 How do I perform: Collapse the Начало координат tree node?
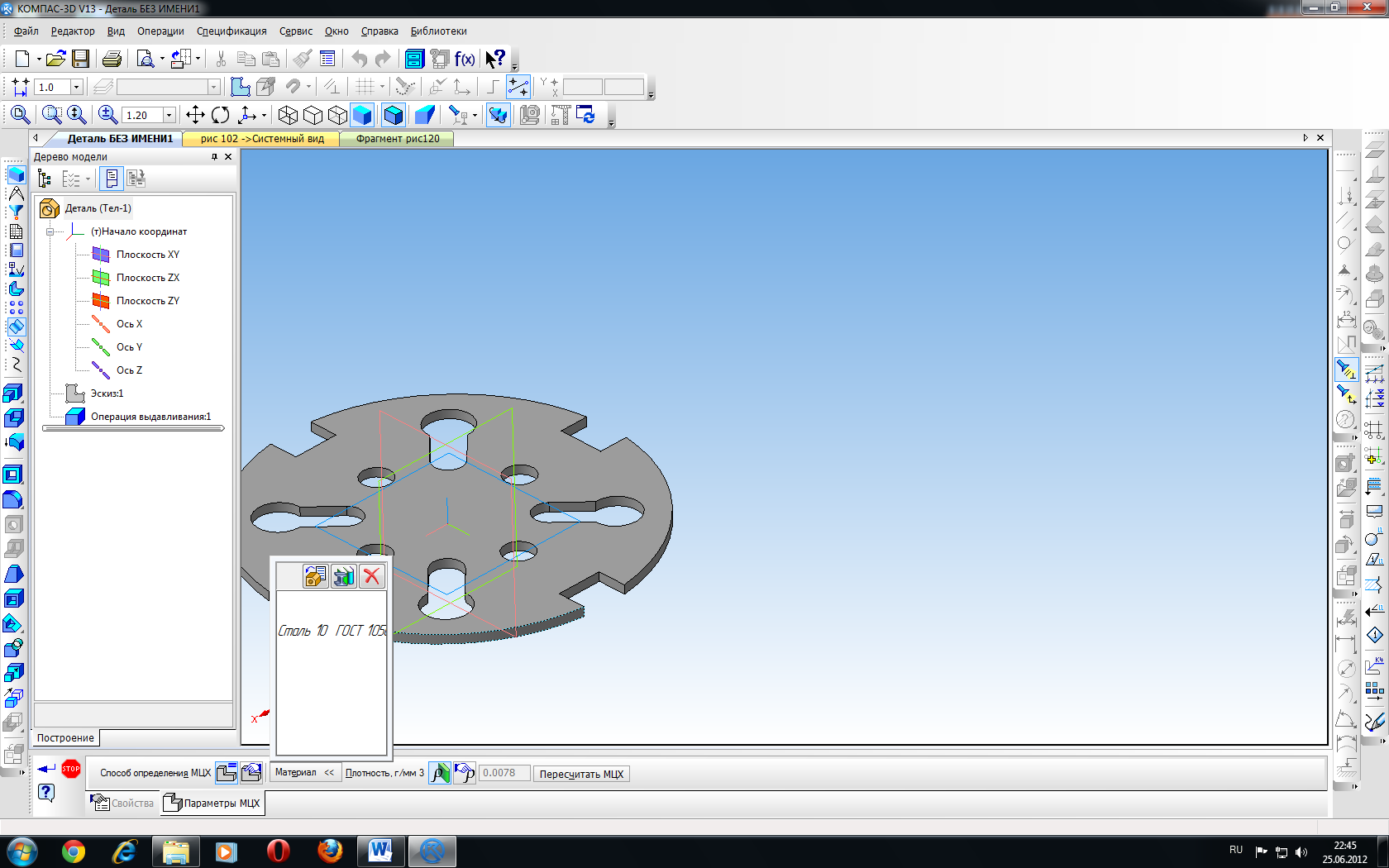[x=50, y=231]
